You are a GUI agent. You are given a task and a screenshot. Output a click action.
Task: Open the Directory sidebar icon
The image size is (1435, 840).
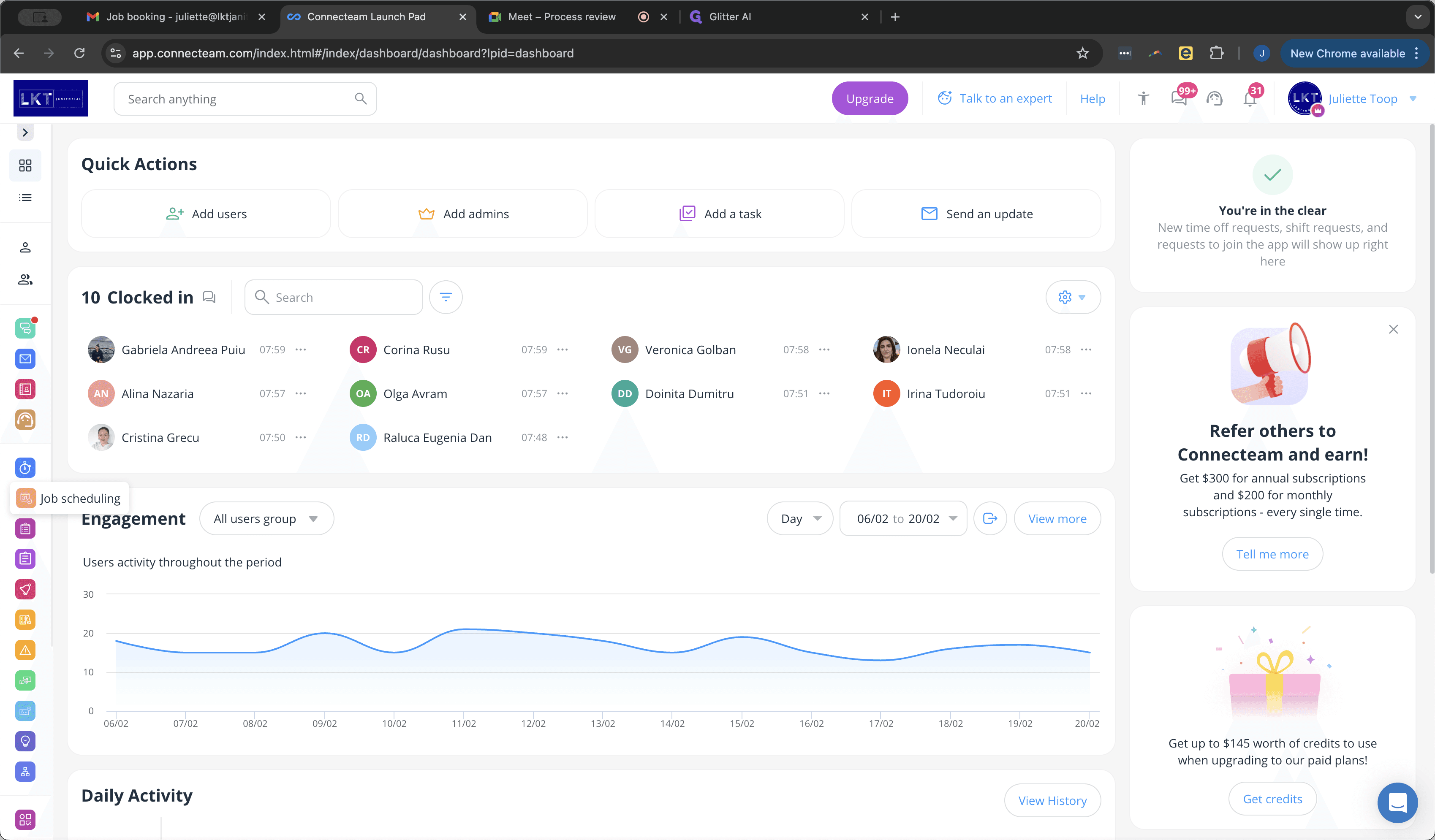click(25, 389)
